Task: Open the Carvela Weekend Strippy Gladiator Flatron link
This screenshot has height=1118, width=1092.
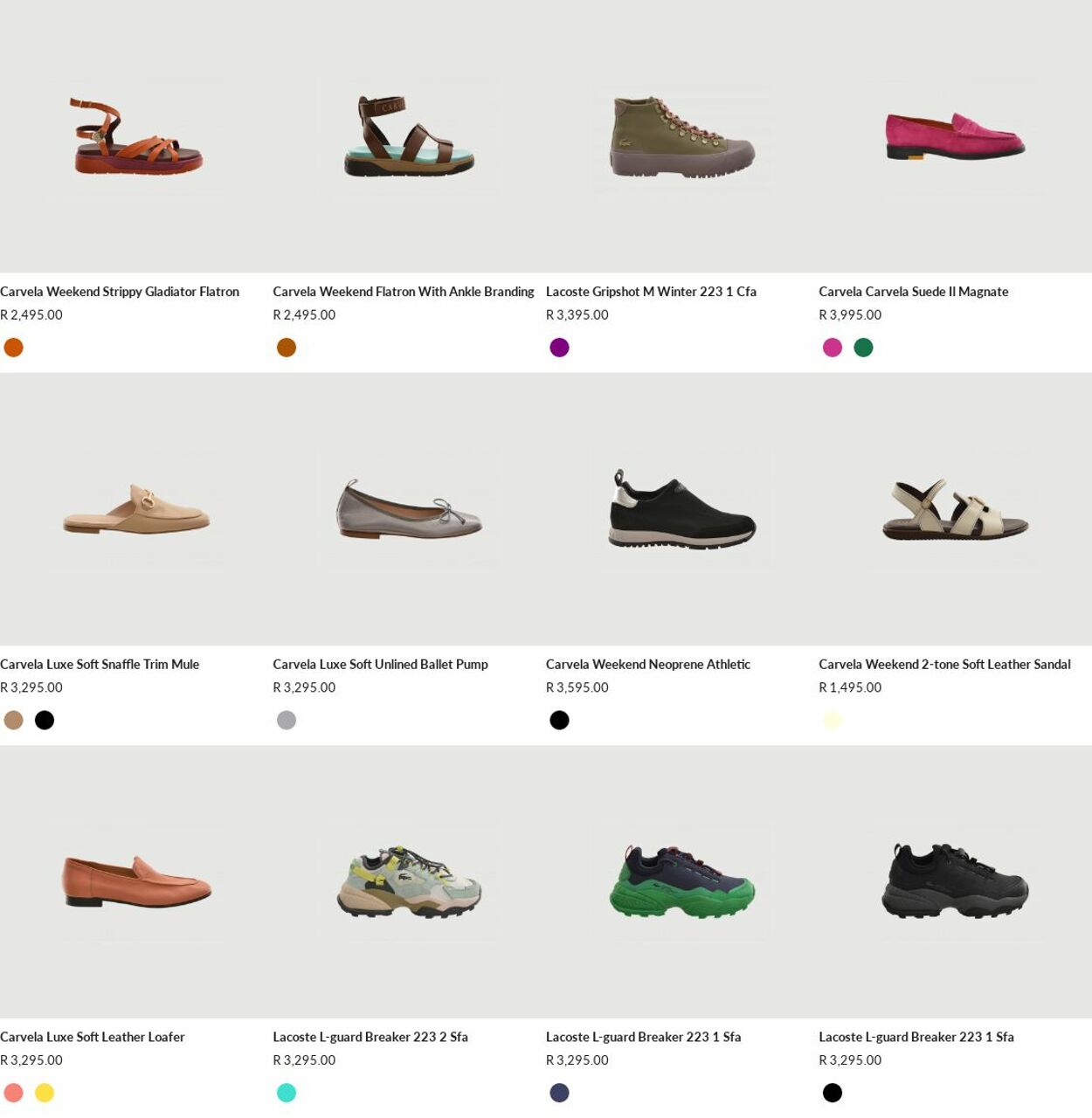Action: pyautogui.click(x=120, y=292)
